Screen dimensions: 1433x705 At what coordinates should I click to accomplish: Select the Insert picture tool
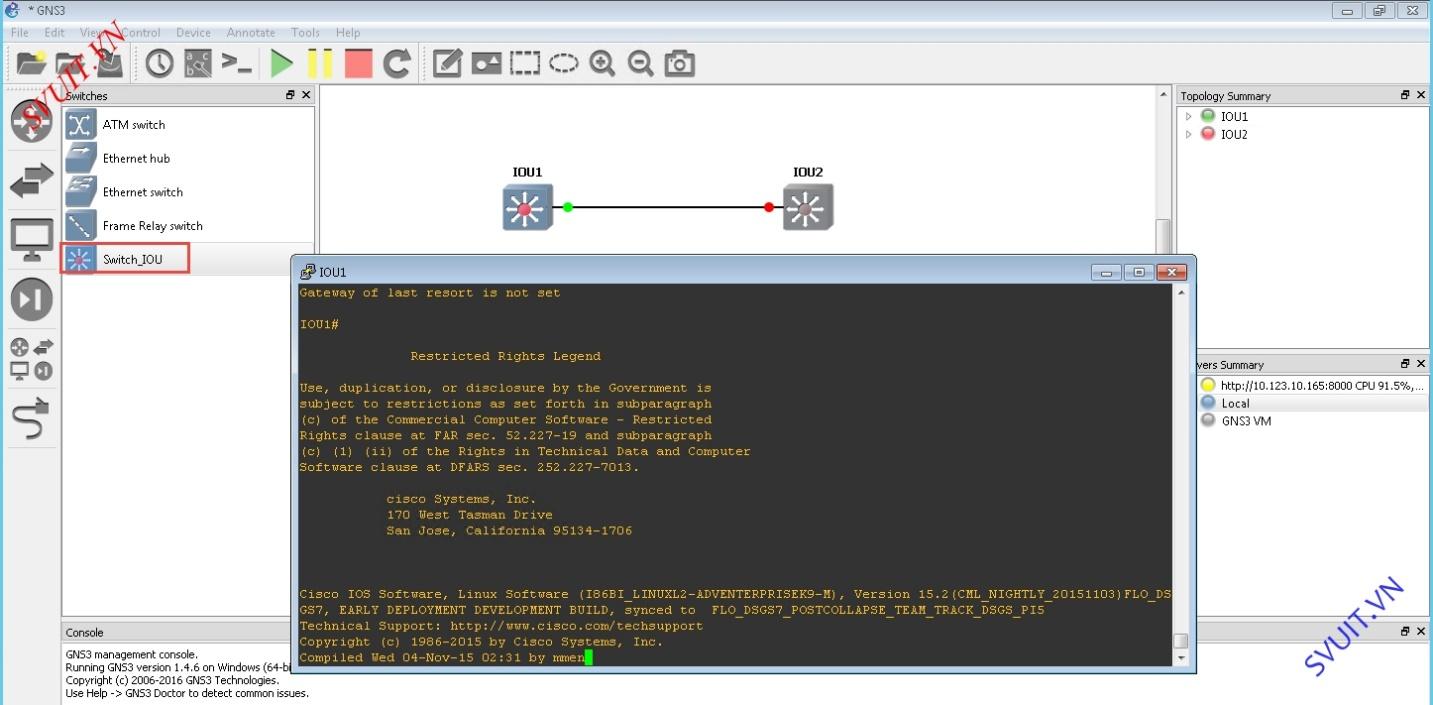pyautogui.click(x=486, y=64)
